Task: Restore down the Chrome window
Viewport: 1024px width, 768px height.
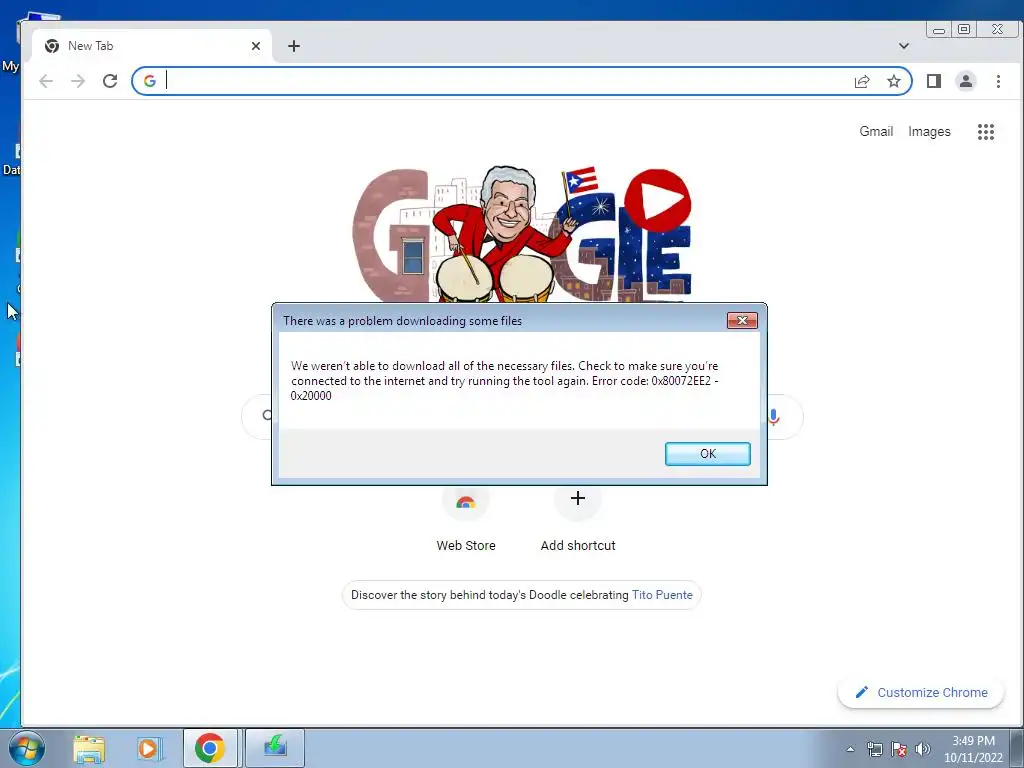Action: tap(963, 29)
